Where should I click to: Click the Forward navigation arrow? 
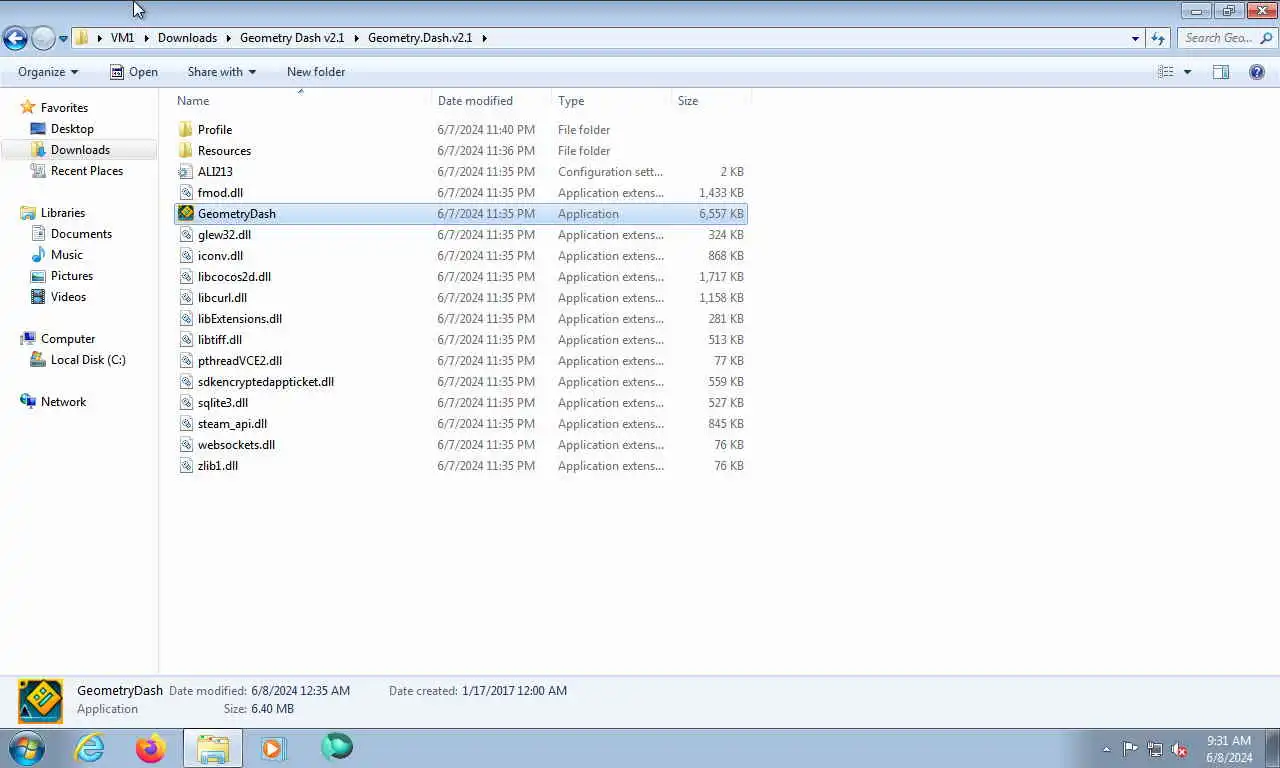pos(43,38)
